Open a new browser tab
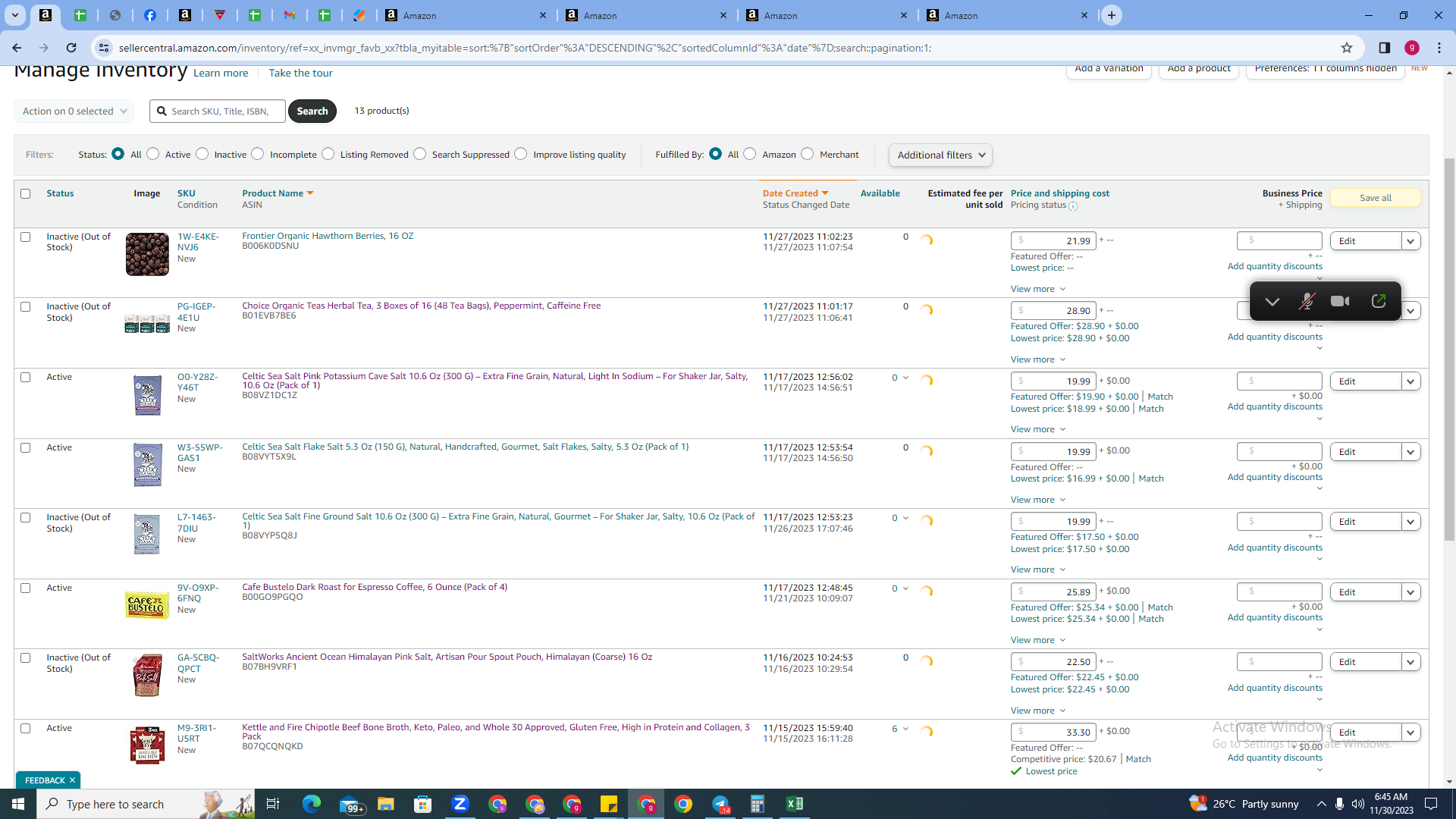 click(1112, 15)
